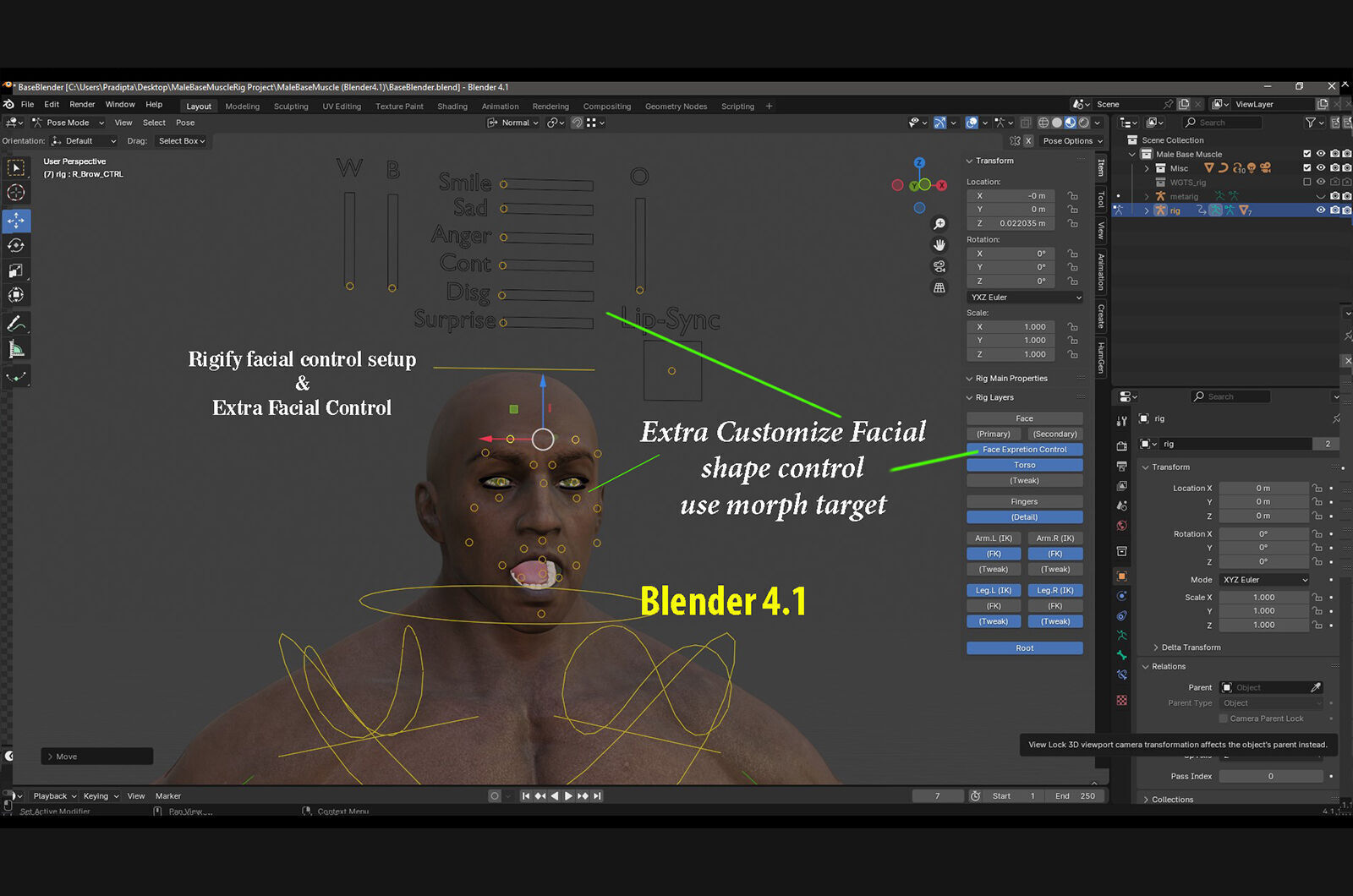Open the Texture properties checker icon
This screenshot has height=896, width=1353.
click(1122, 700)
